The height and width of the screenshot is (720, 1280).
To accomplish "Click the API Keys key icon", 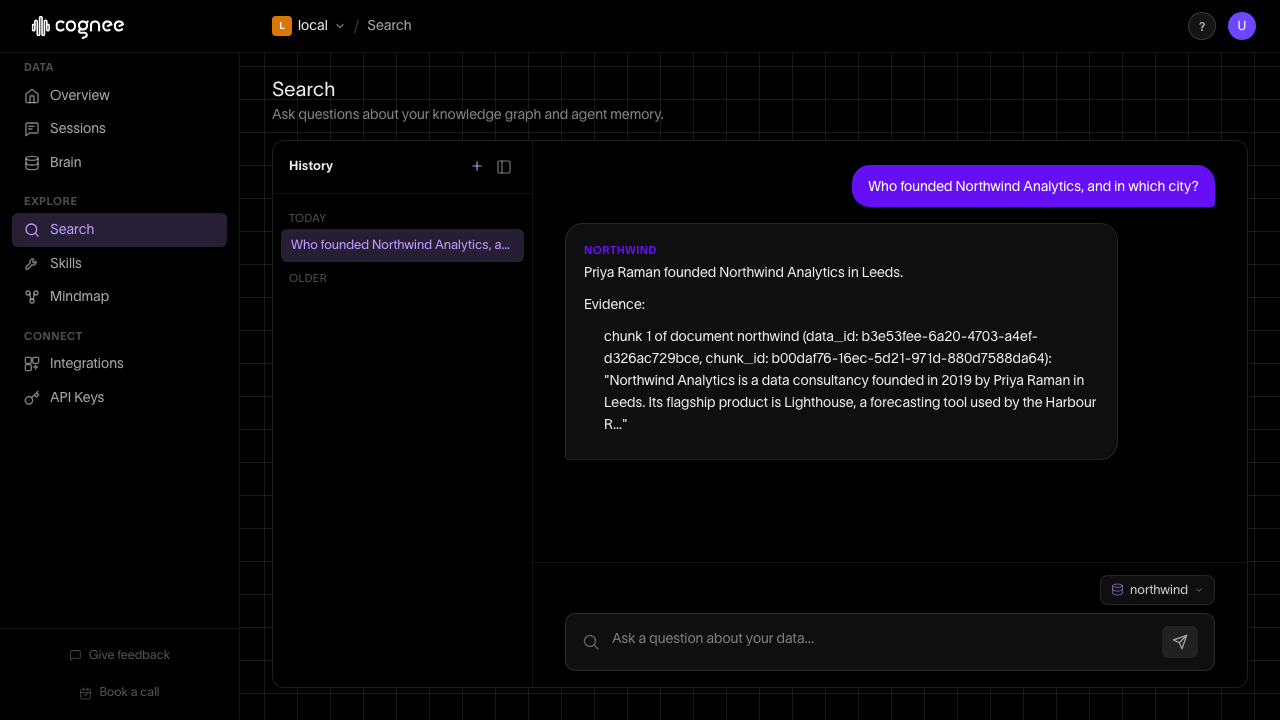I will click(x=32, y=398).
